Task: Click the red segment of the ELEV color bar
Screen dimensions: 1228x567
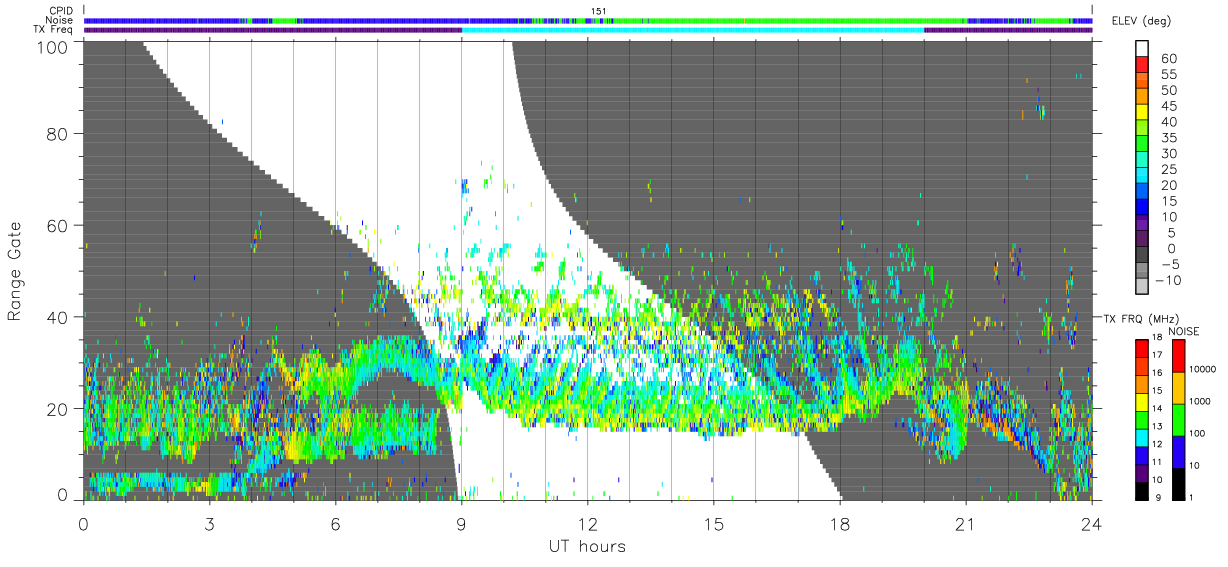Action: 1143,66
